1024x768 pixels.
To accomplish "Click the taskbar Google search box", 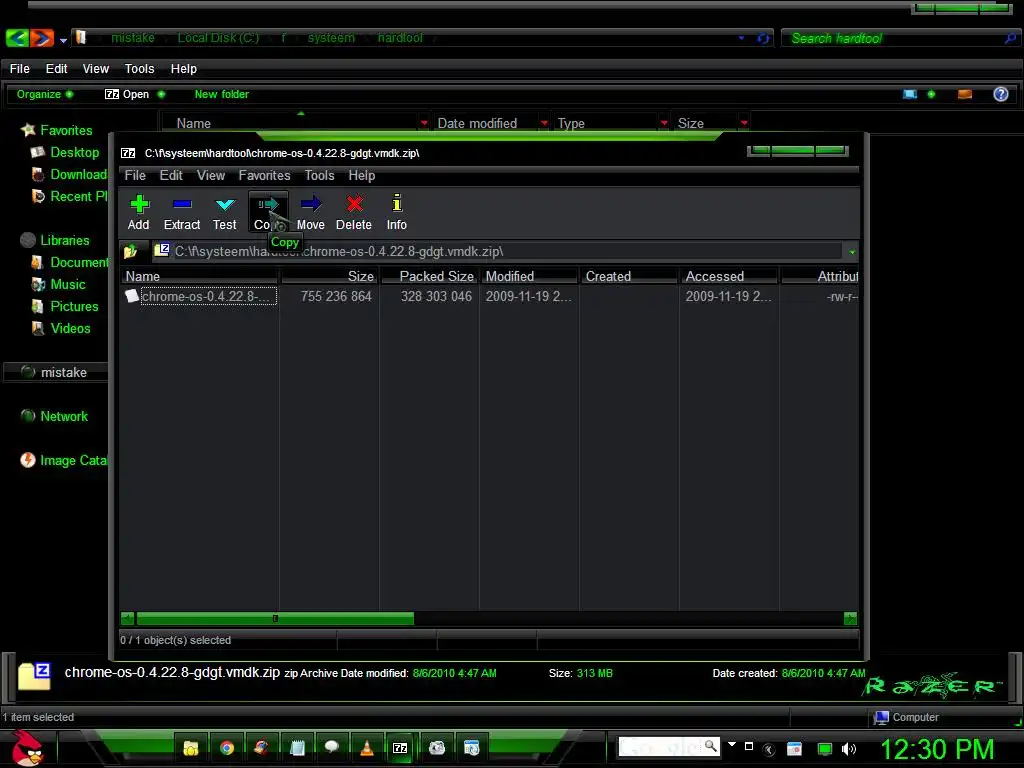I will pos(669,746).
